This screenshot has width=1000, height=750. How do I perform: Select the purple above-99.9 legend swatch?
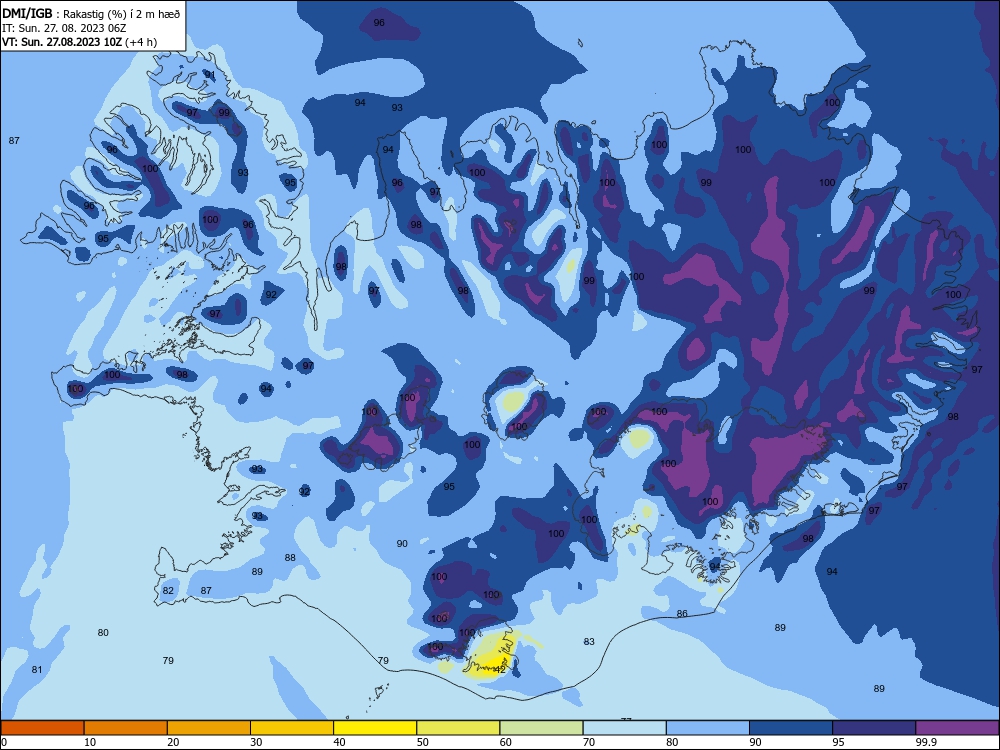pyautogui.click(x=958, y=728)
